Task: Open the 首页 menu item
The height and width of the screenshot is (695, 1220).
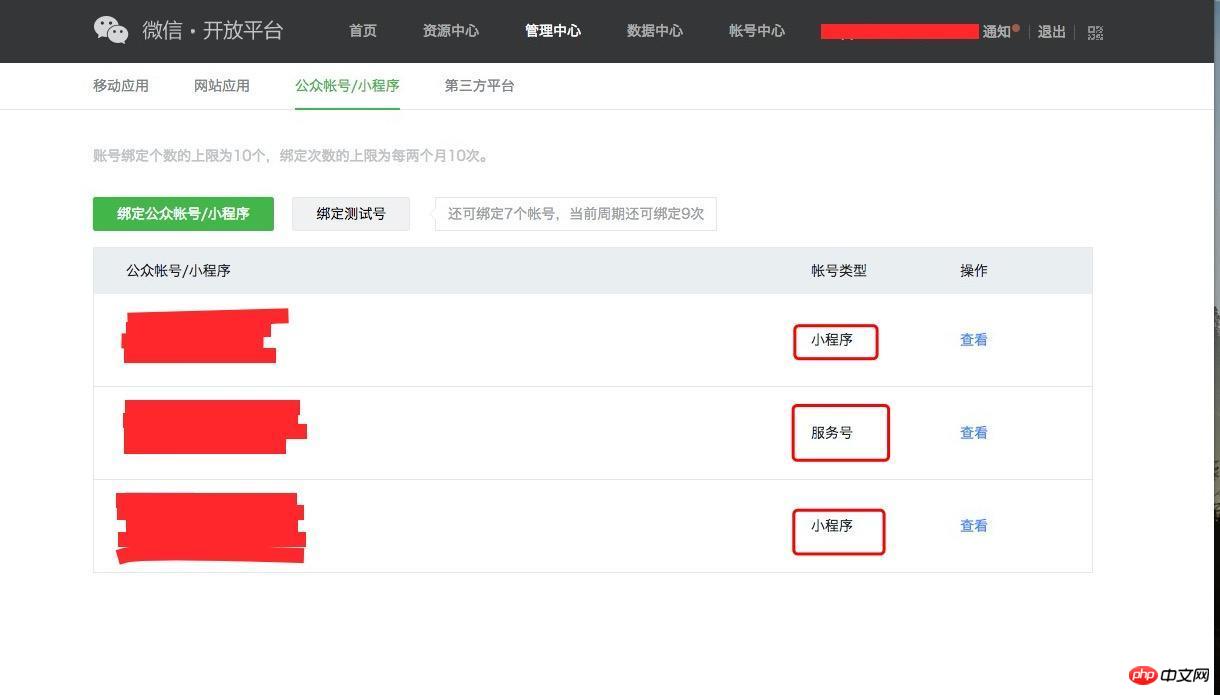Action: tap(362, 31)
